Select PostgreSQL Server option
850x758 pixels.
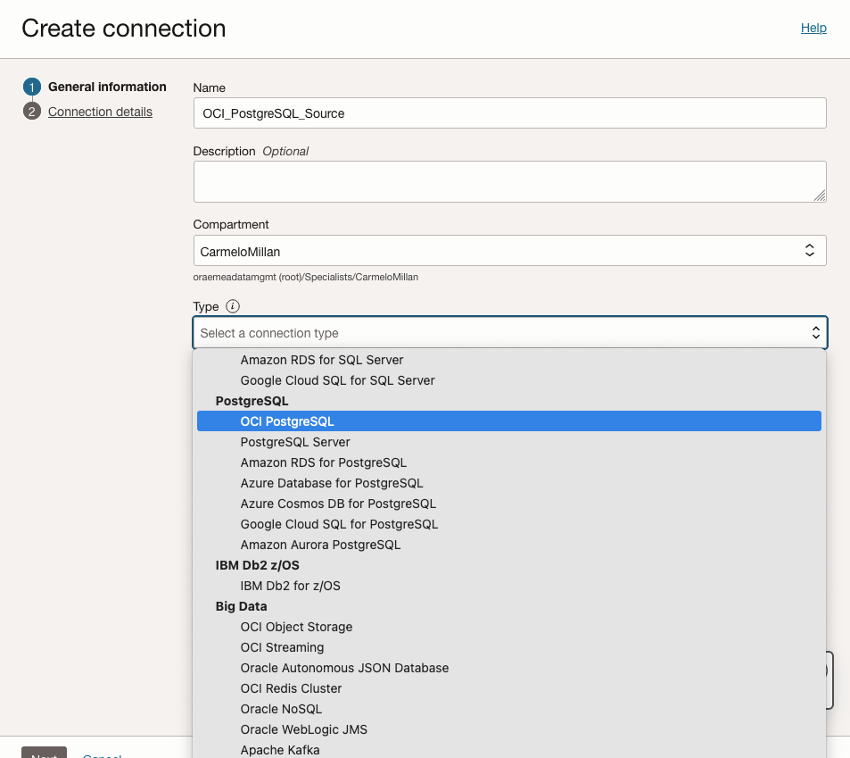click(295, 442)
